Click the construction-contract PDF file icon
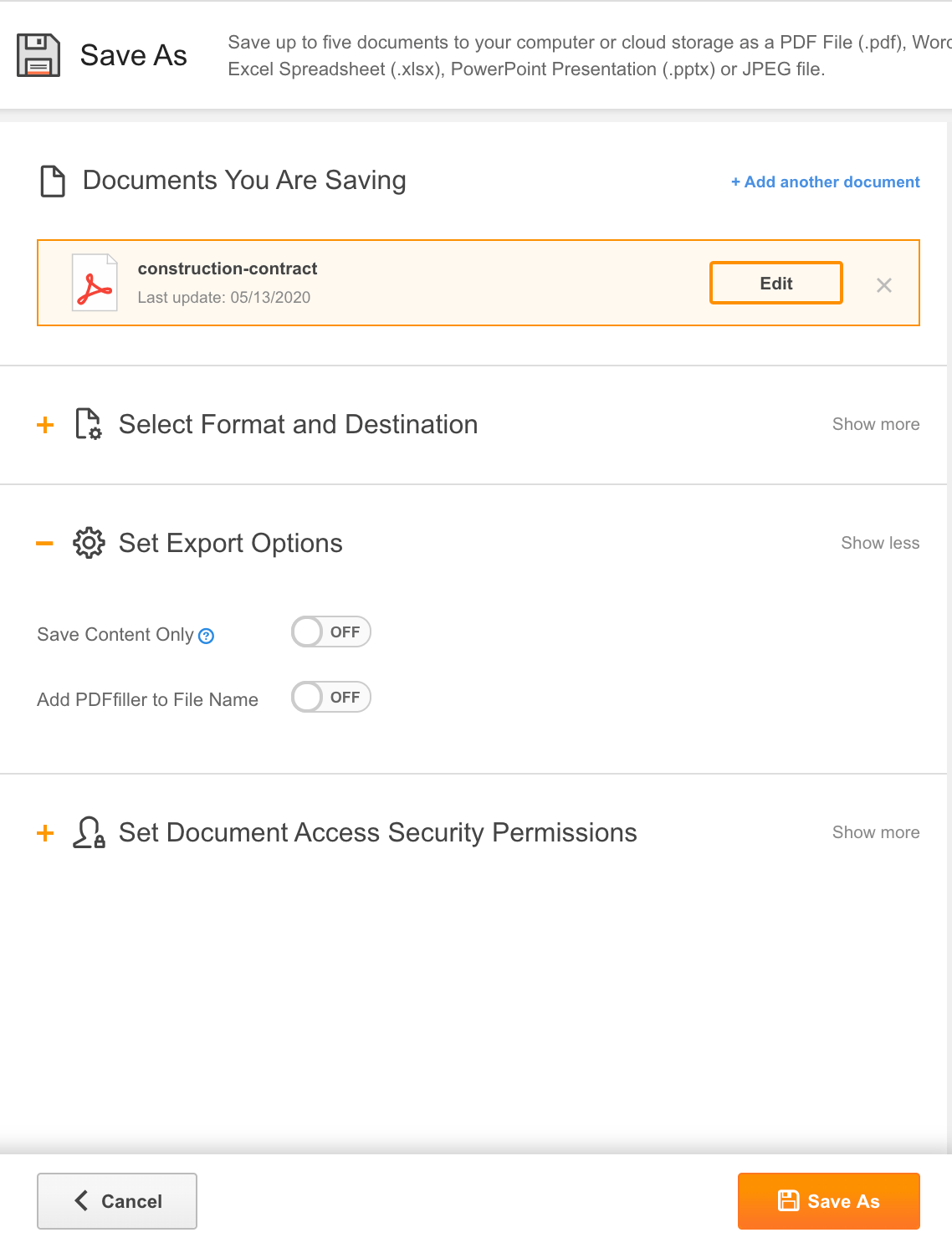952x1248 pixels. pyautogui.click(x=95, y=283)
